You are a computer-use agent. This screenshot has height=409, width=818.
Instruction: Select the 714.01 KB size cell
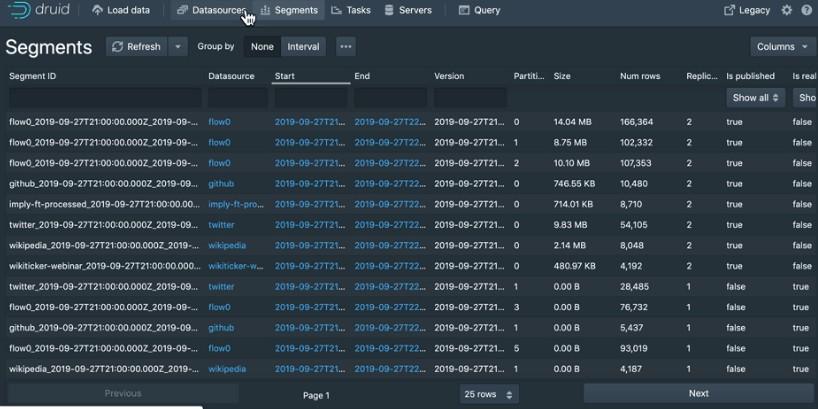pos(573,204)
